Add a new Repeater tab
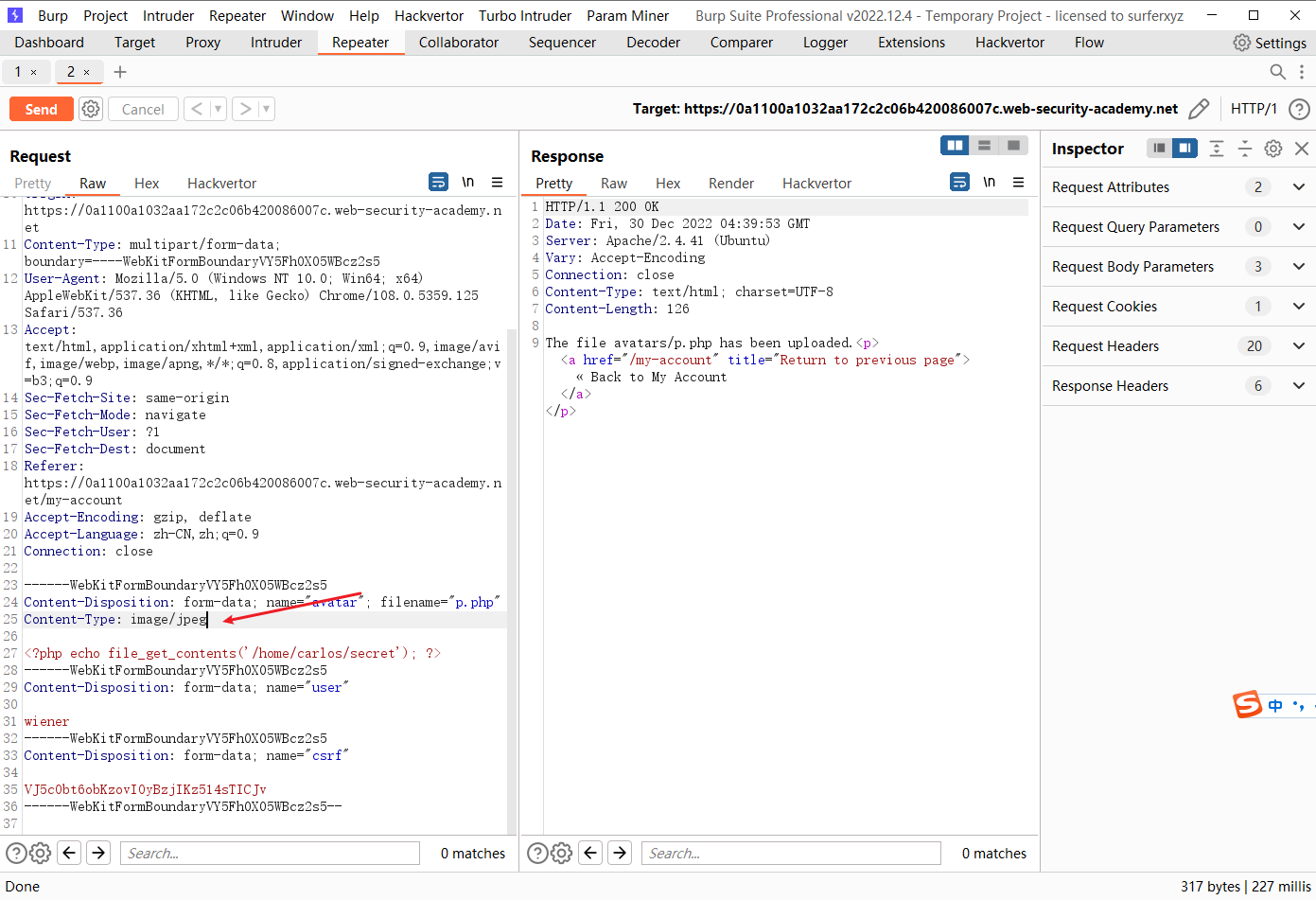 120,72
